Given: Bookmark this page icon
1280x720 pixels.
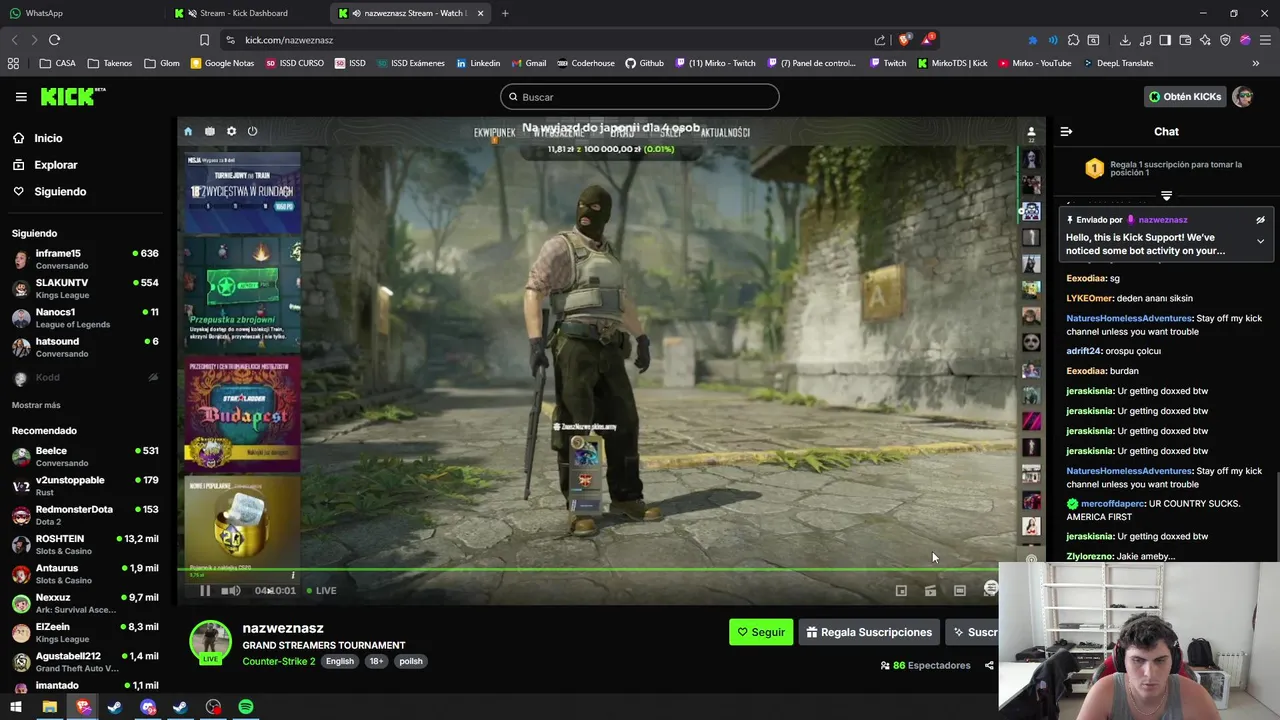Looking at the screenshot, I should pos(204,40).
